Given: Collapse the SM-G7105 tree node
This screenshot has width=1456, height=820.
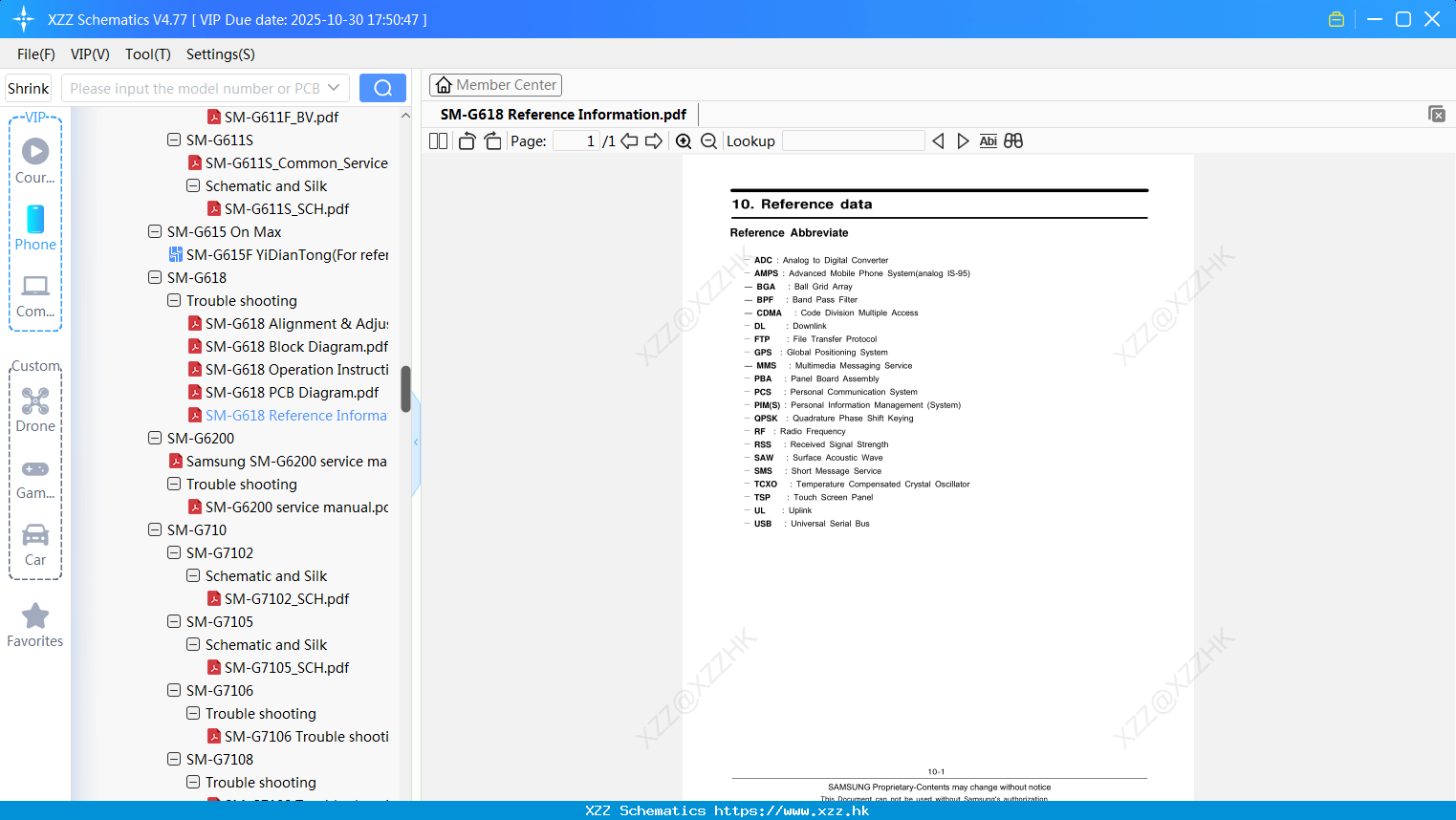Looking at the screenshot, I should click(174, 621).
